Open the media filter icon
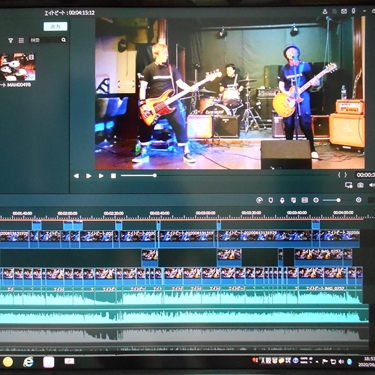 11,40
